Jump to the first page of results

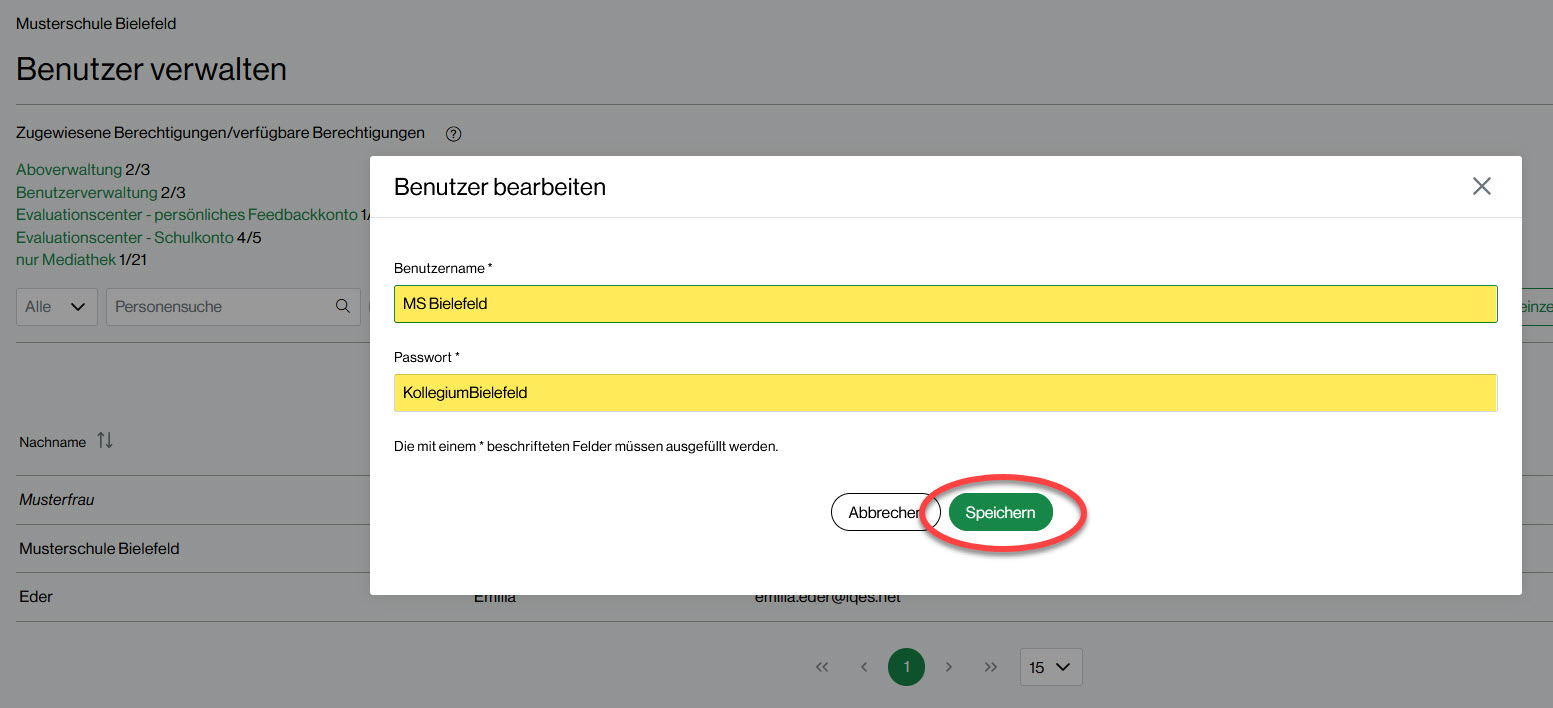point(822,667)
